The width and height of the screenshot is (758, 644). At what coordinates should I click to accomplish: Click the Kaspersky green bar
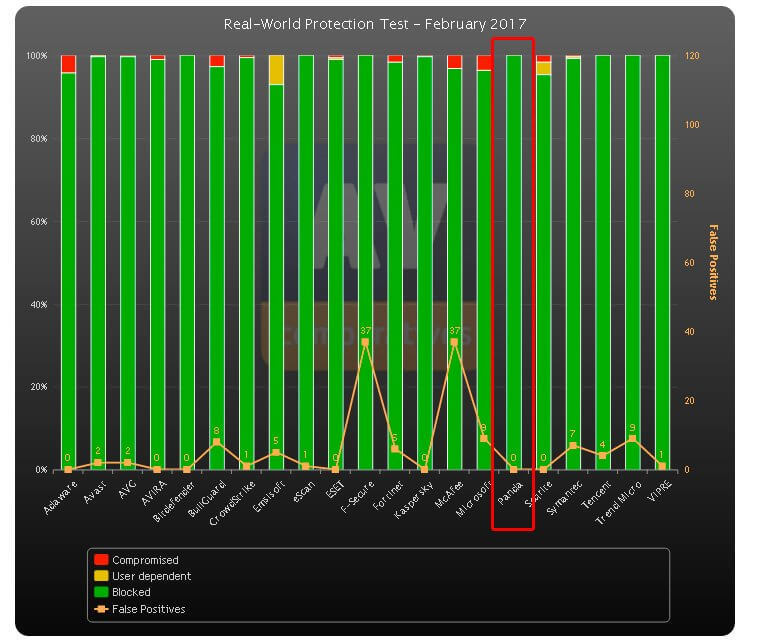424,260
